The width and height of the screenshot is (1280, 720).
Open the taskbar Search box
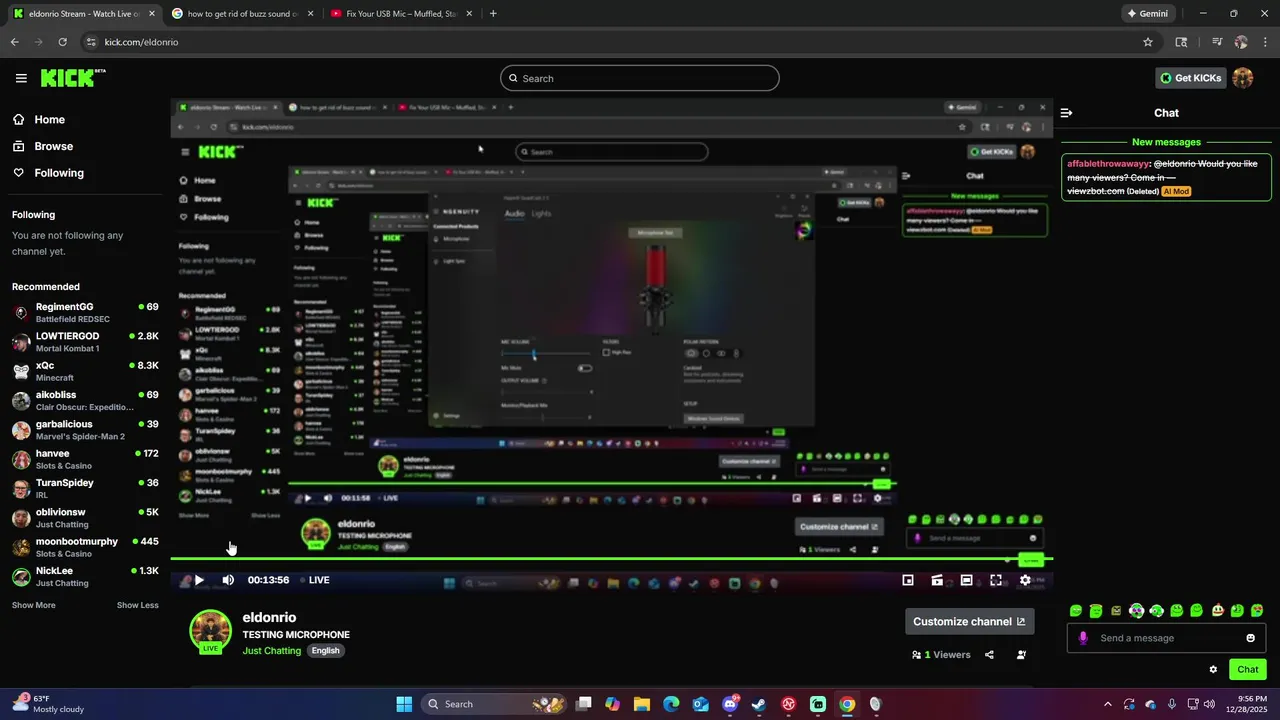[x=493, y=704]
